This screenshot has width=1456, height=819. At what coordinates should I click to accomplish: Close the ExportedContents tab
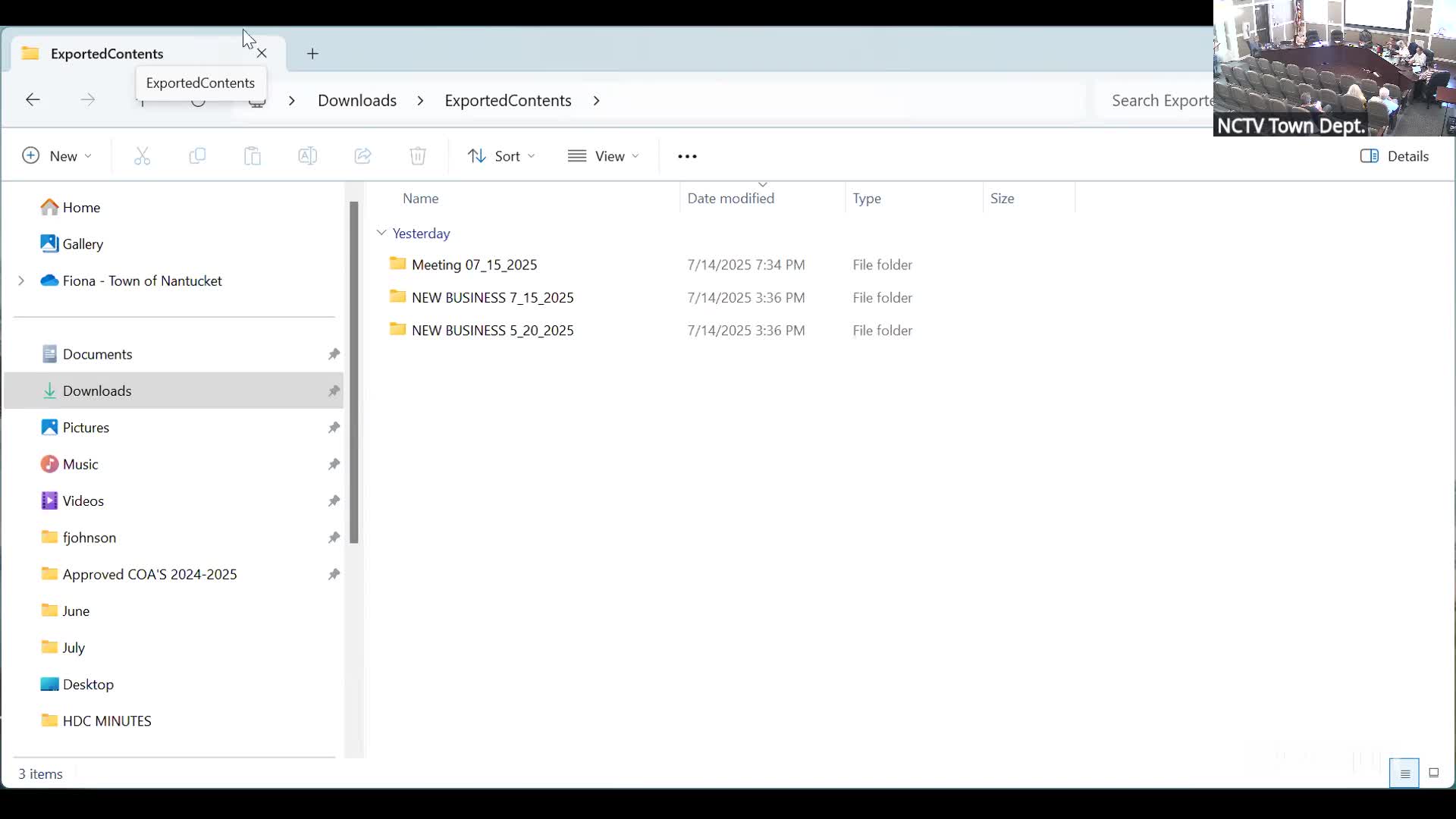262,53
